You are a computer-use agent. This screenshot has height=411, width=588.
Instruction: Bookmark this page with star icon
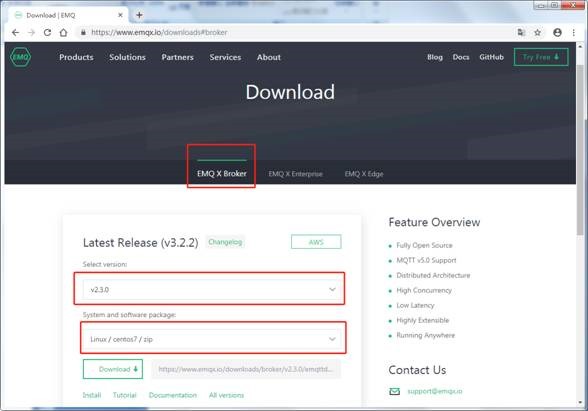coord(537,33)
